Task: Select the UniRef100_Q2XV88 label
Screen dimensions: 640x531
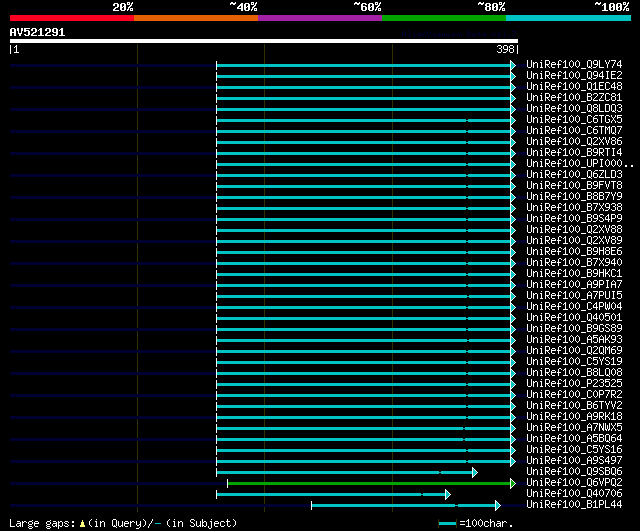Action: click(574, 230)
